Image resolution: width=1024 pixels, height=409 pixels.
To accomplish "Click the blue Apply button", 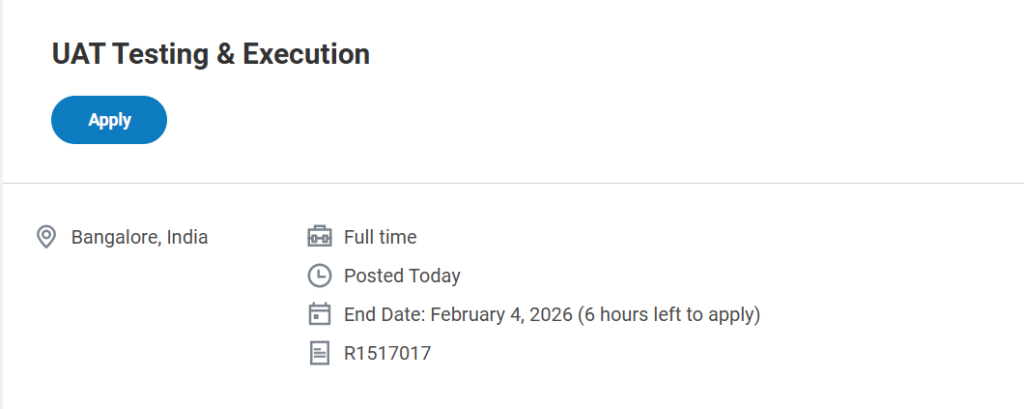I will click(109, 120).
